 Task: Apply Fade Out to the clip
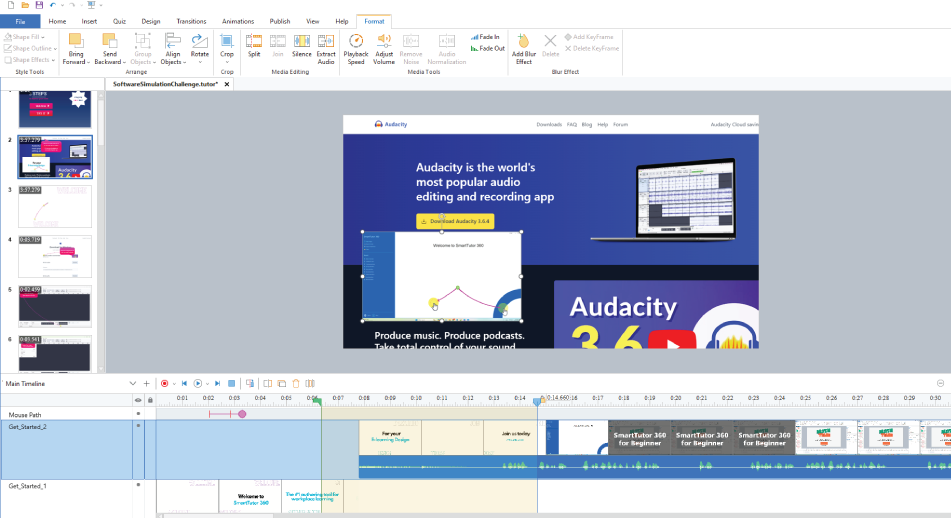pos(488,49)
